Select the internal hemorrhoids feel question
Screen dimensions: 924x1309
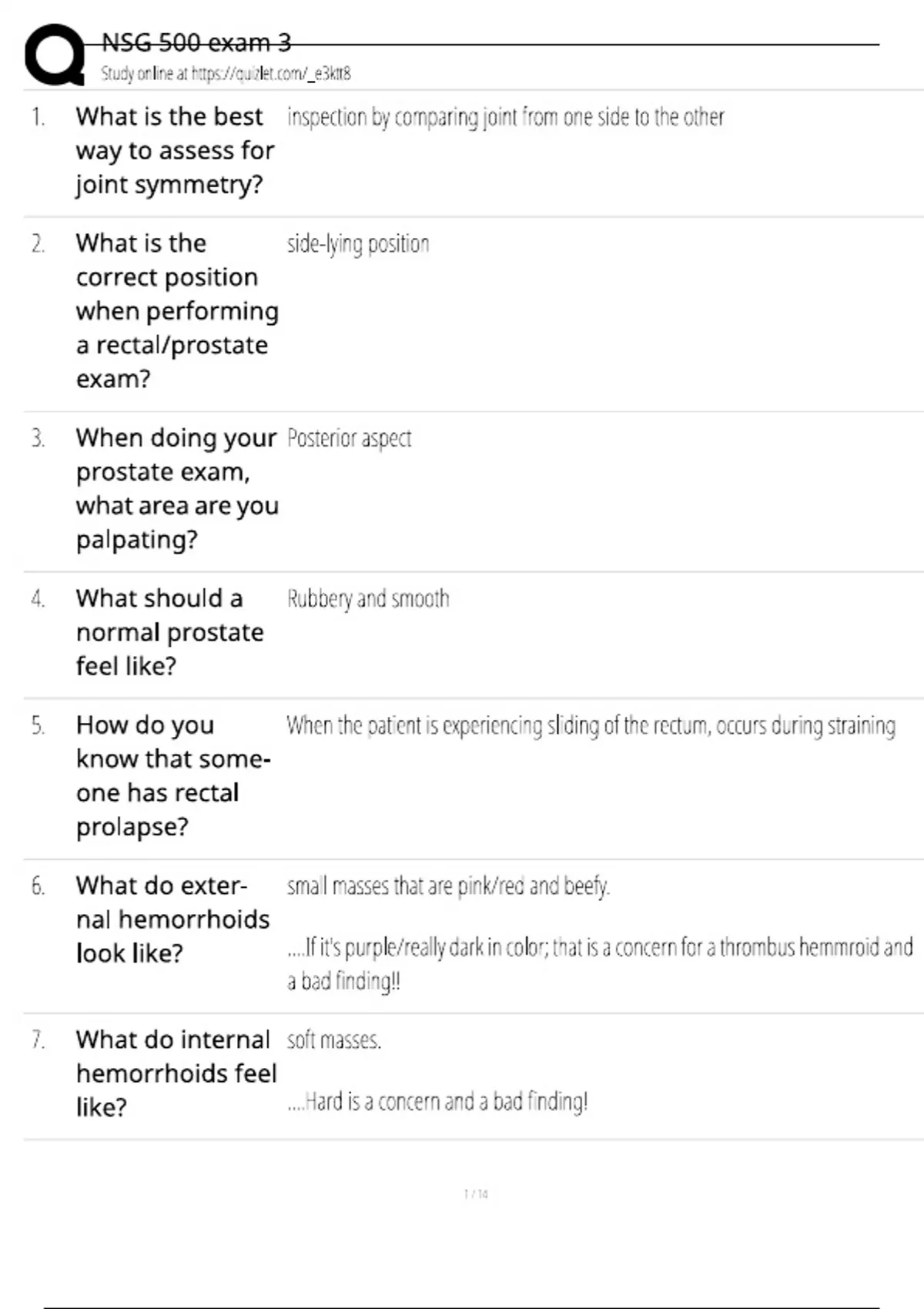[176, 1073]
